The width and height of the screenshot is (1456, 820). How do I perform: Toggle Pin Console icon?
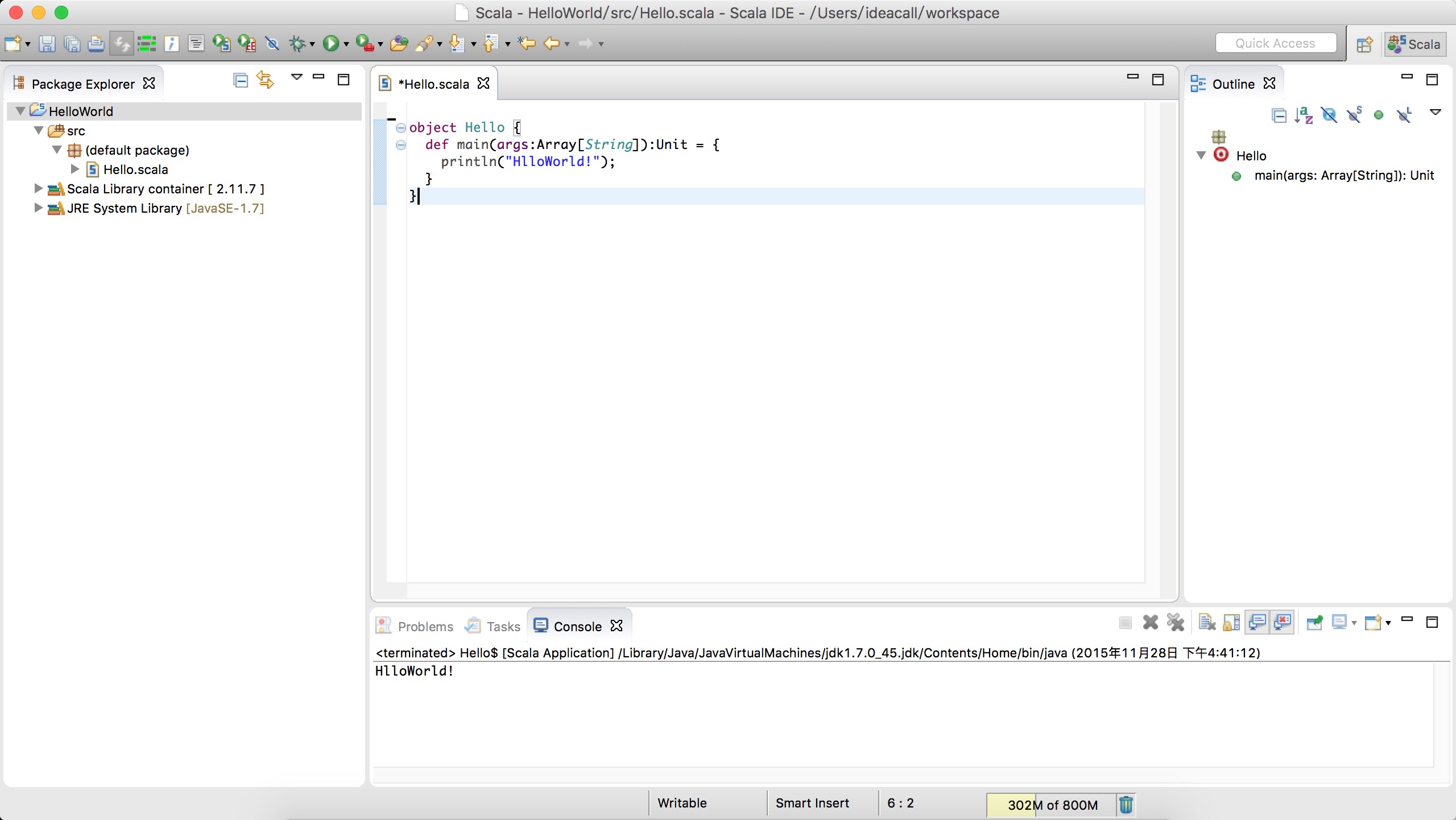pyautogui.click(x=1314, y=623)
